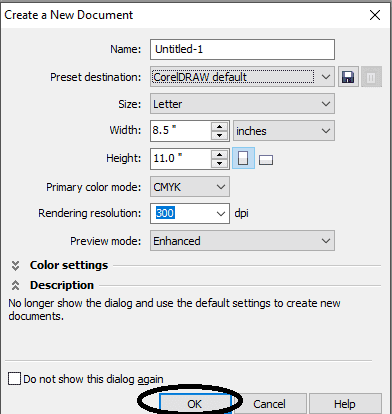Increase the Height value with up arrow
Viewport: 392px width, 414px height.
[x=219, y=154]
